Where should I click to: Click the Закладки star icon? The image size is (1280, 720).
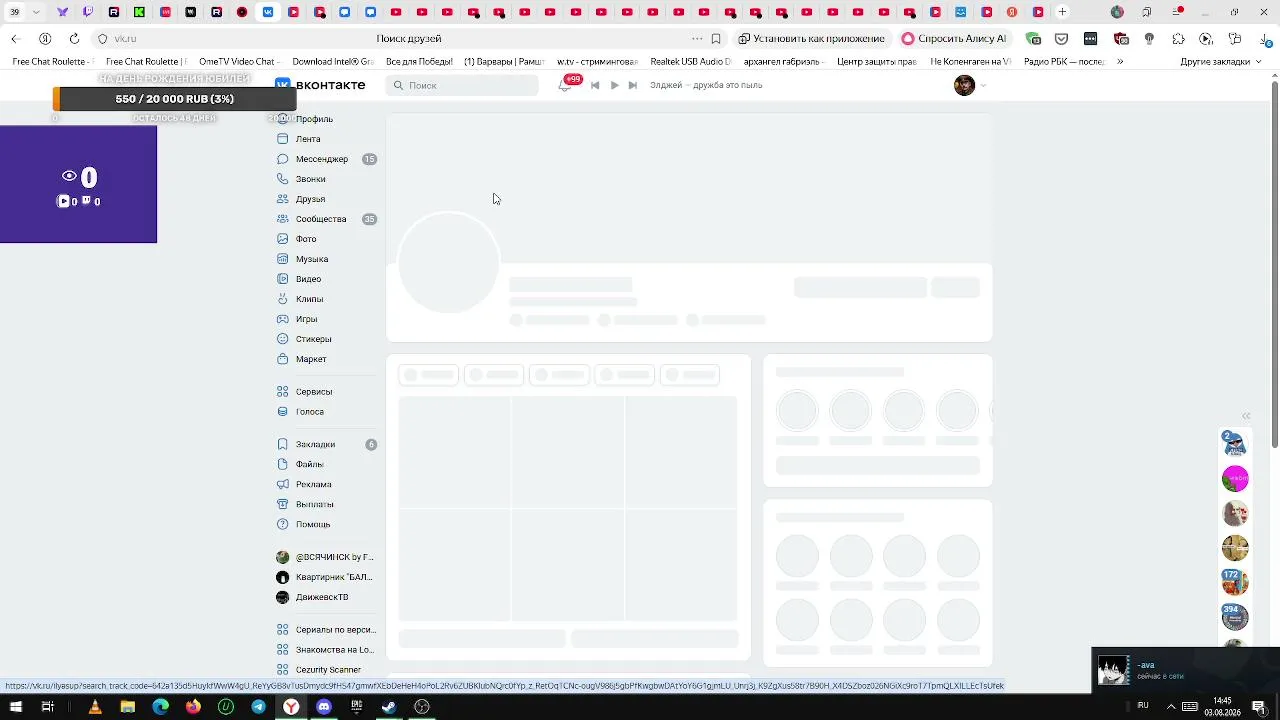(283, 444)
